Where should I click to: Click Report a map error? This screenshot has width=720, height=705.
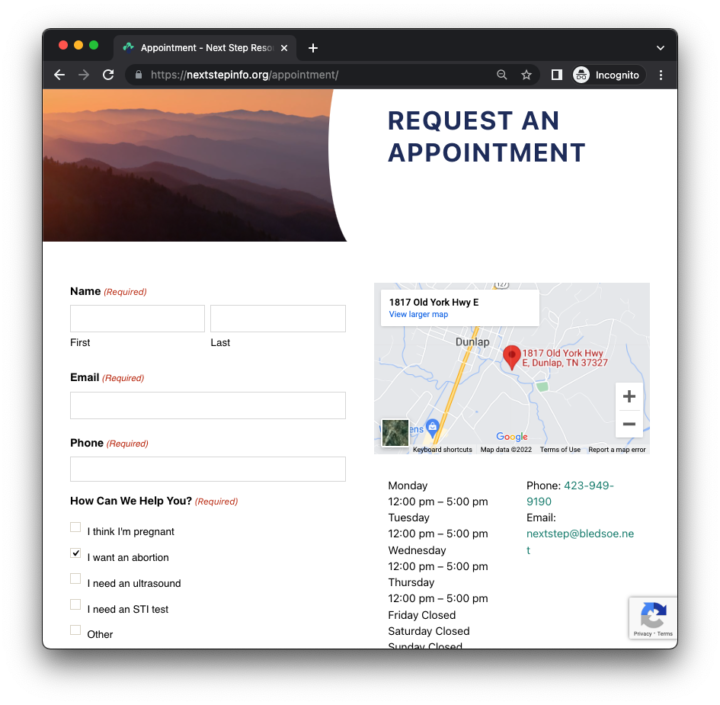point(617,450)
